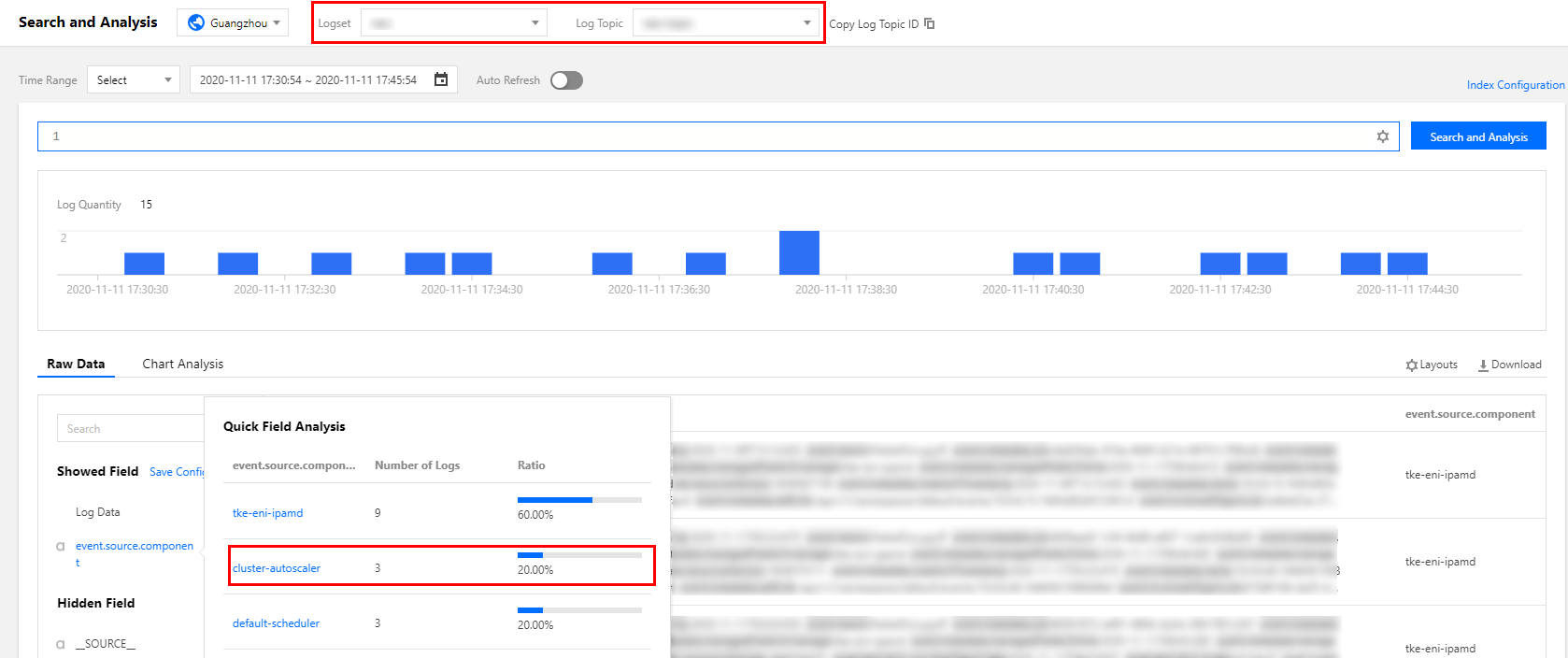The height and width of the screenshot is (658, 1568).
Task: Click the Number of Logs column header
Action: point(417,465)
